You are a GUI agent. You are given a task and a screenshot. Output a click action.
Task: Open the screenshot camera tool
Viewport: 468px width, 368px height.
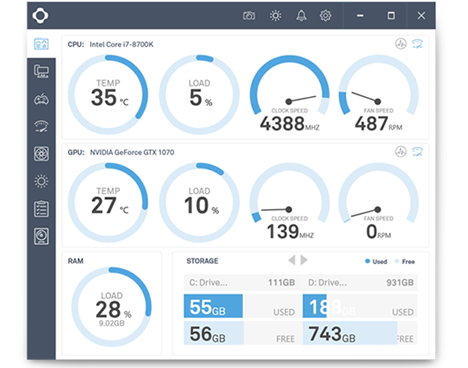pyautogui.click(x=249, y=16)
